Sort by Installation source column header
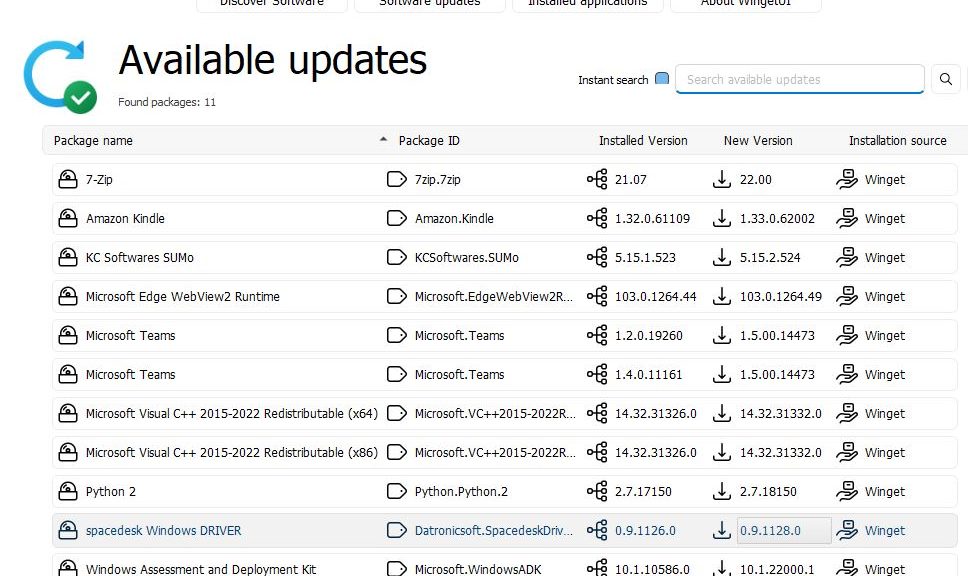This screenshot has width=968, height=576. 897,141
